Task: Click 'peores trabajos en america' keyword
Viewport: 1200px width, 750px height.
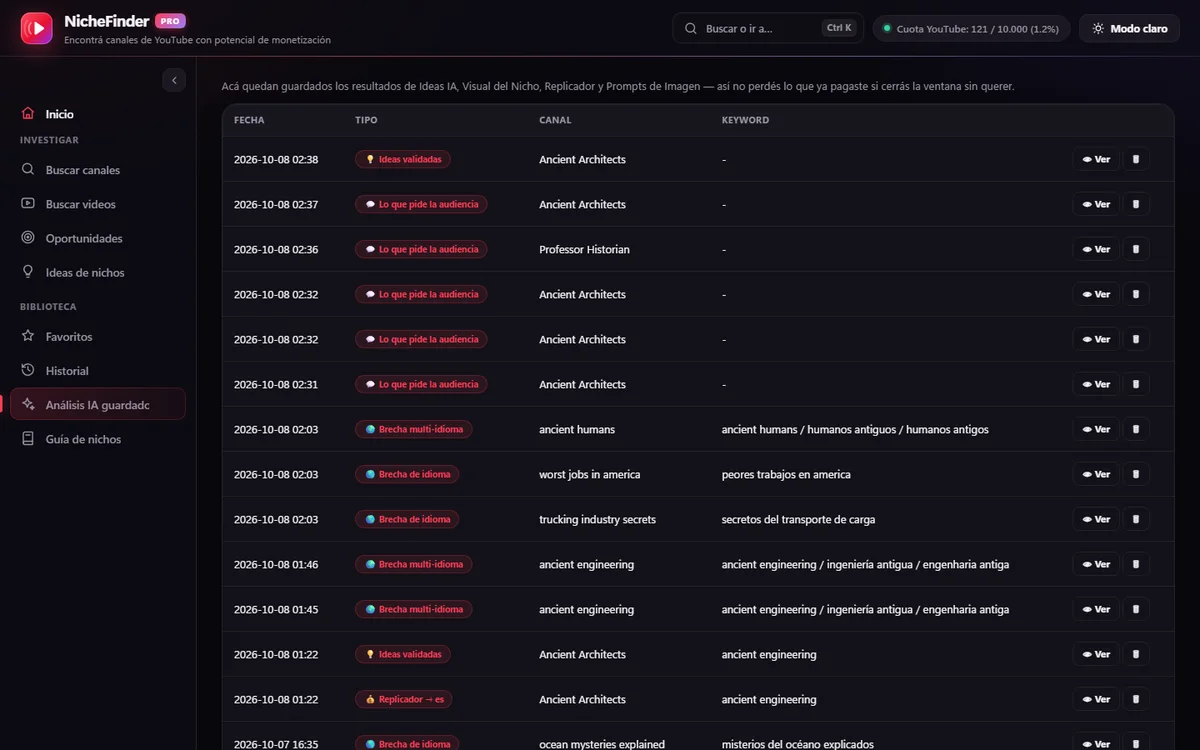Action: click(x=786, y=474)
